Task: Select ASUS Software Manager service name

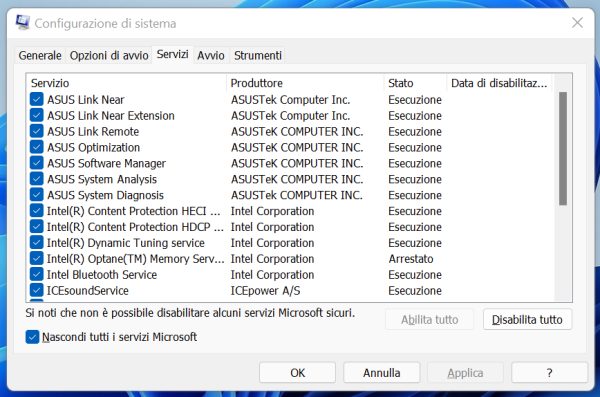Action: click(106, 163)
